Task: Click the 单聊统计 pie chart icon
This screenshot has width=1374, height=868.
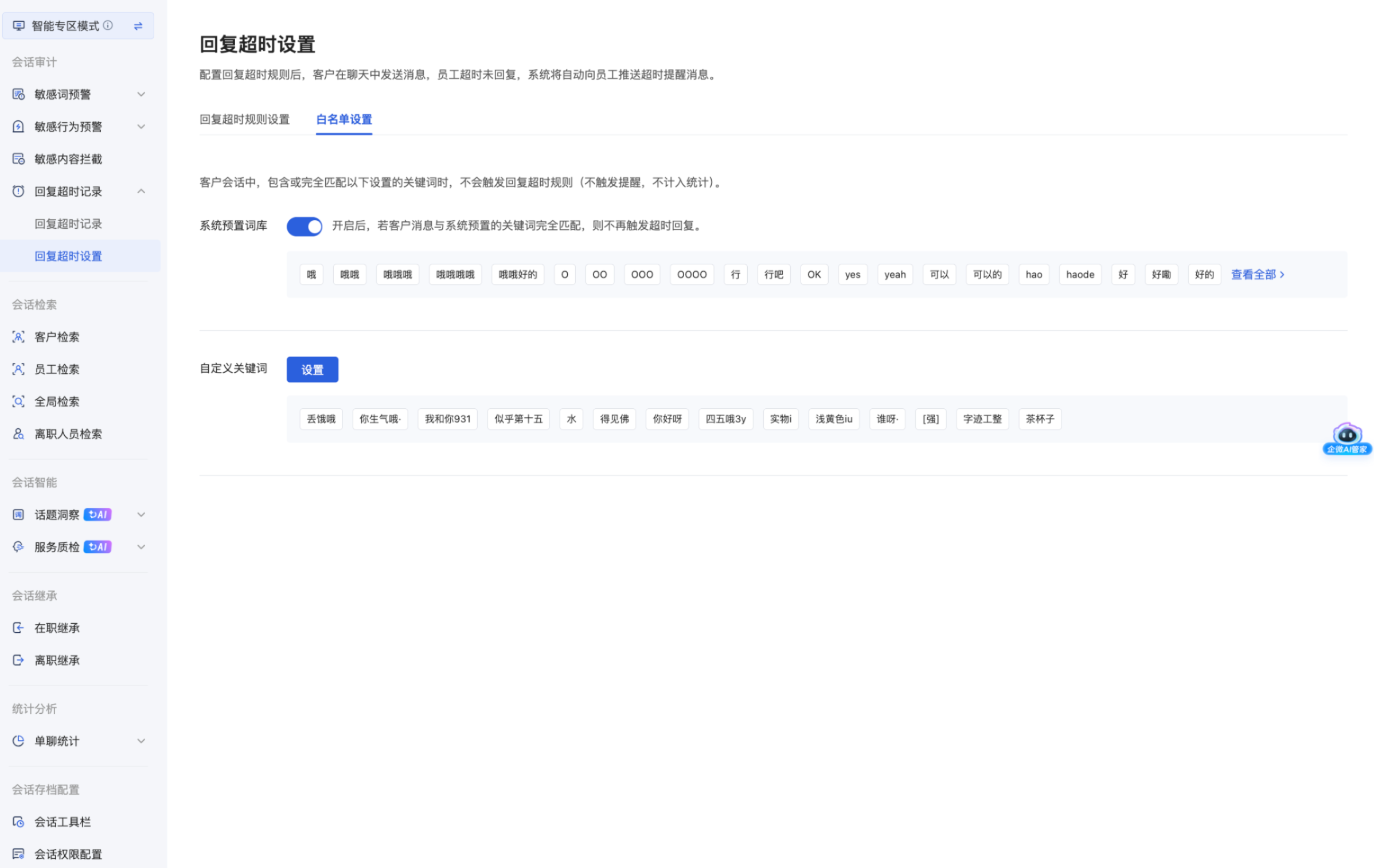Action: click(18, 741)
